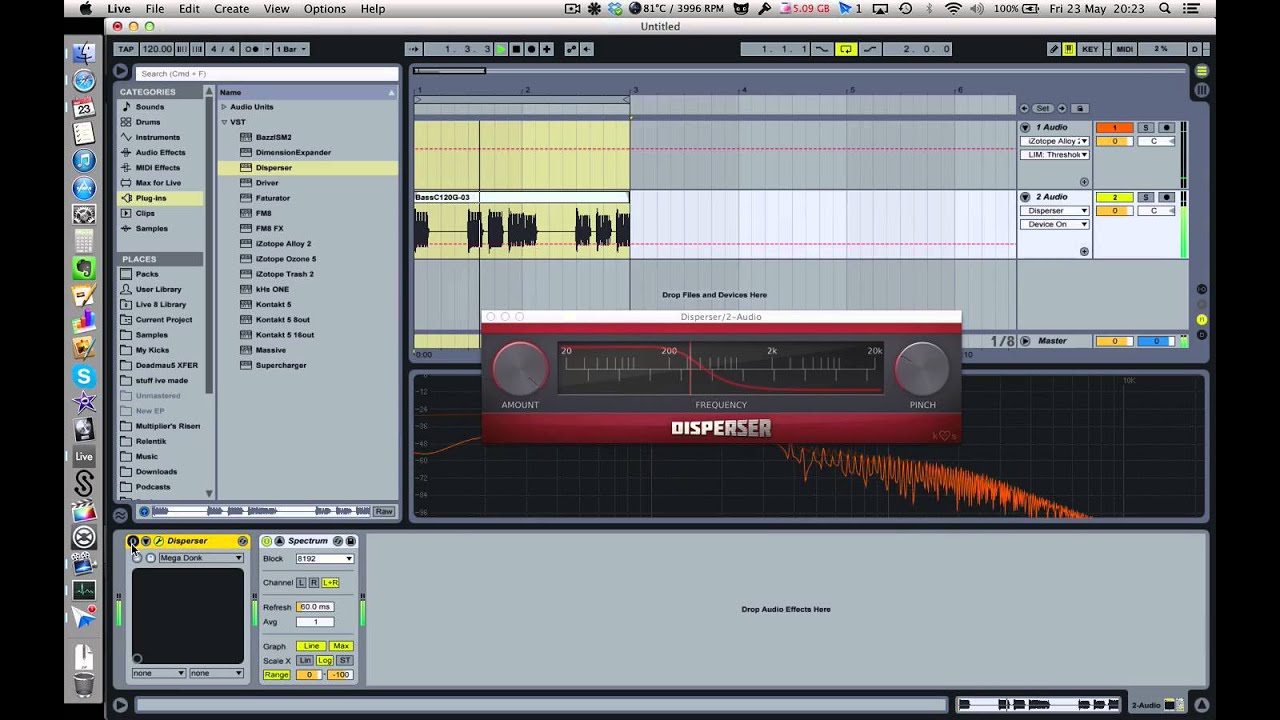The height and width of the screenshot is (720, 1280).
Task: Toggle the Line graph button
Action: tap(312, 646)
